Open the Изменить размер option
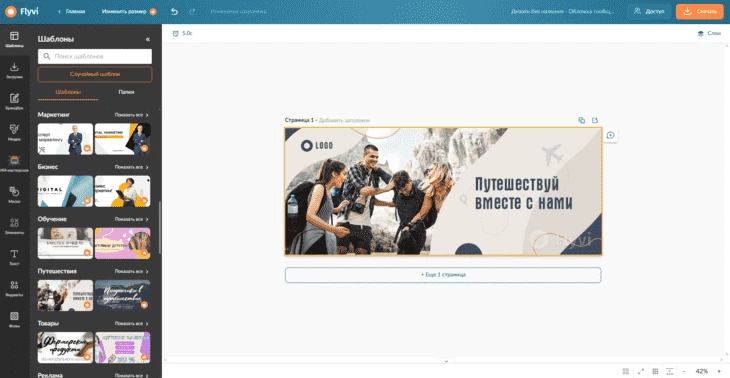 pyautogui.click(x=129, y=12)
